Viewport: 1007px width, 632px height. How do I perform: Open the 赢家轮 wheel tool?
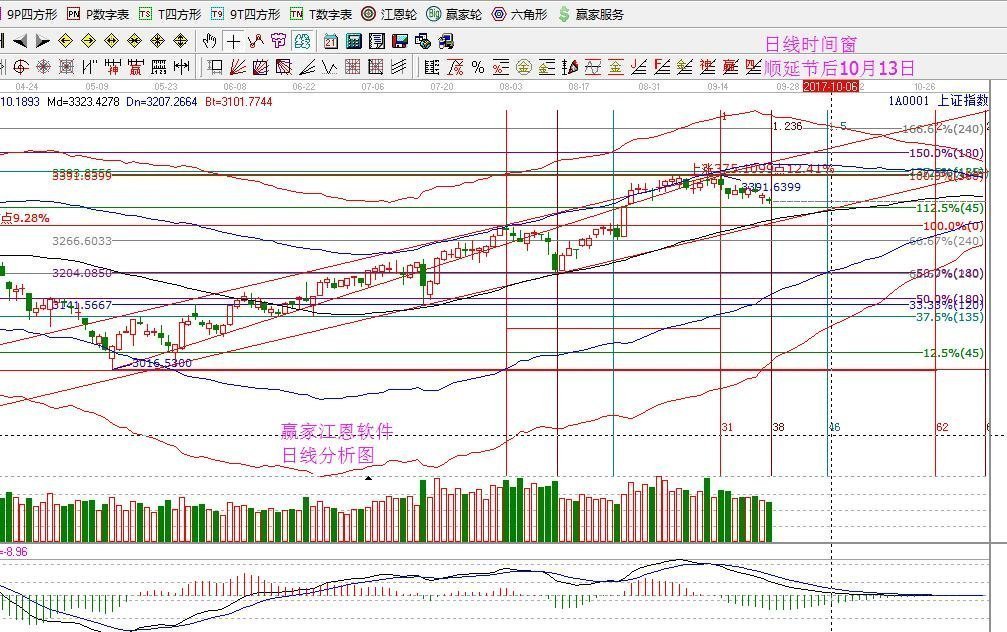454,14
